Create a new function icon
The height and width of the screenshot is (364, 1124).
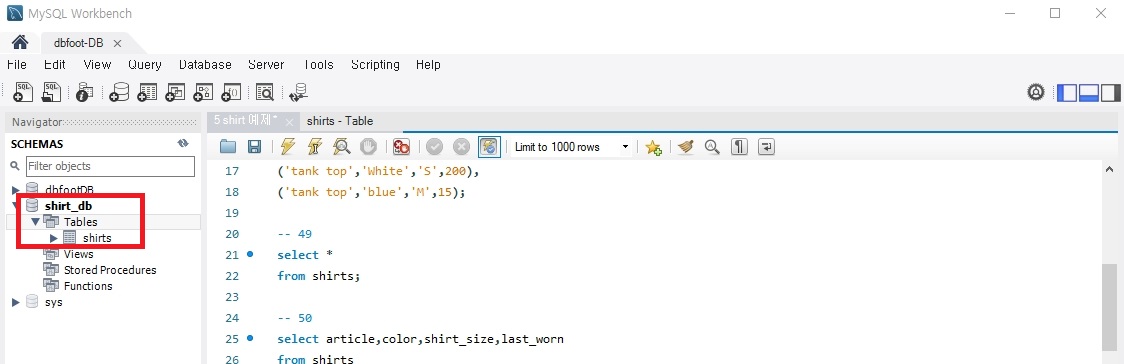click(x=232, y=92)
